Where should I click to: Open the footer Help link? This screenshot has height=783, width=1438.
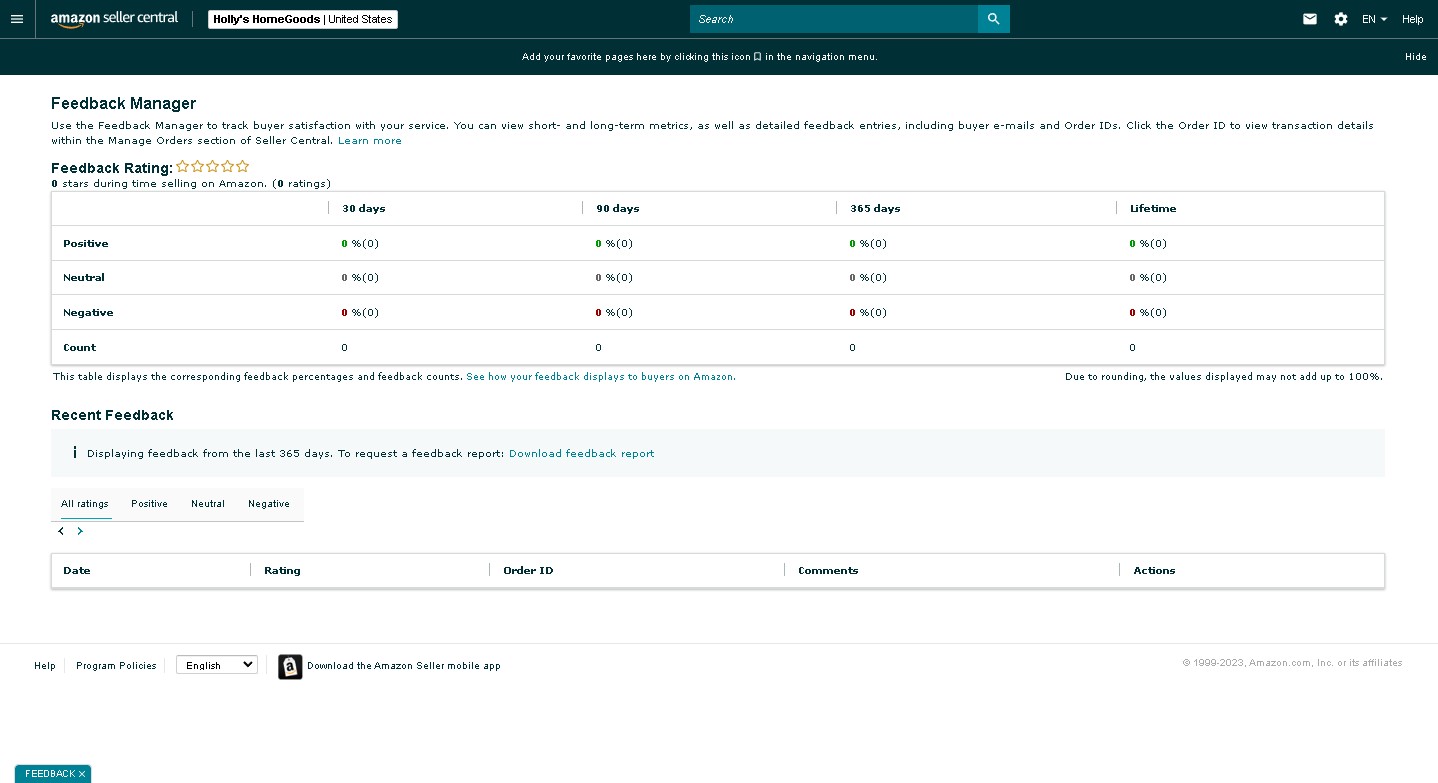[45, 666]
